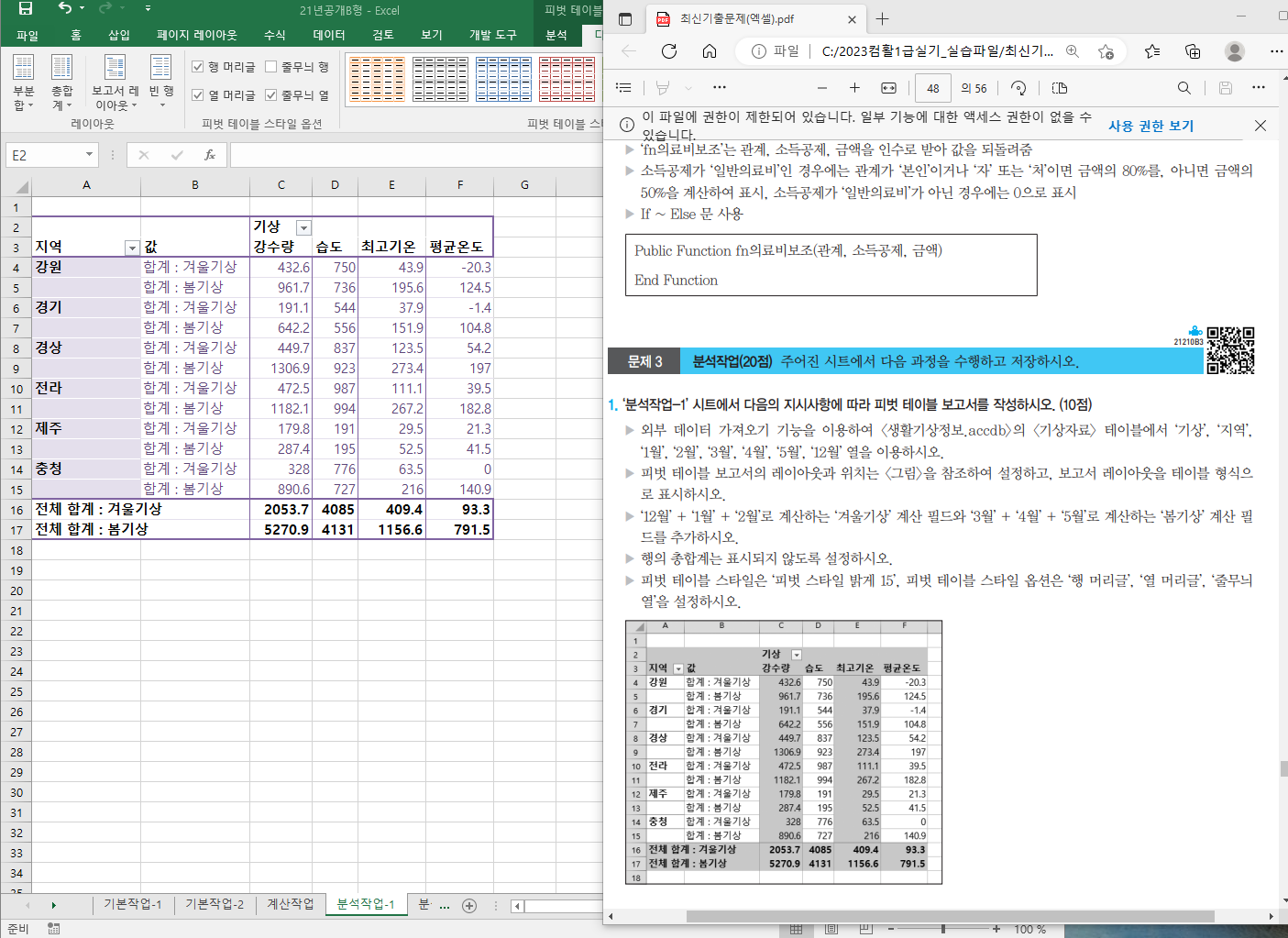Open the PDF search magnifier
Image resolution: width=1288 pixels, height=938 pixels.
point(1183,88)
